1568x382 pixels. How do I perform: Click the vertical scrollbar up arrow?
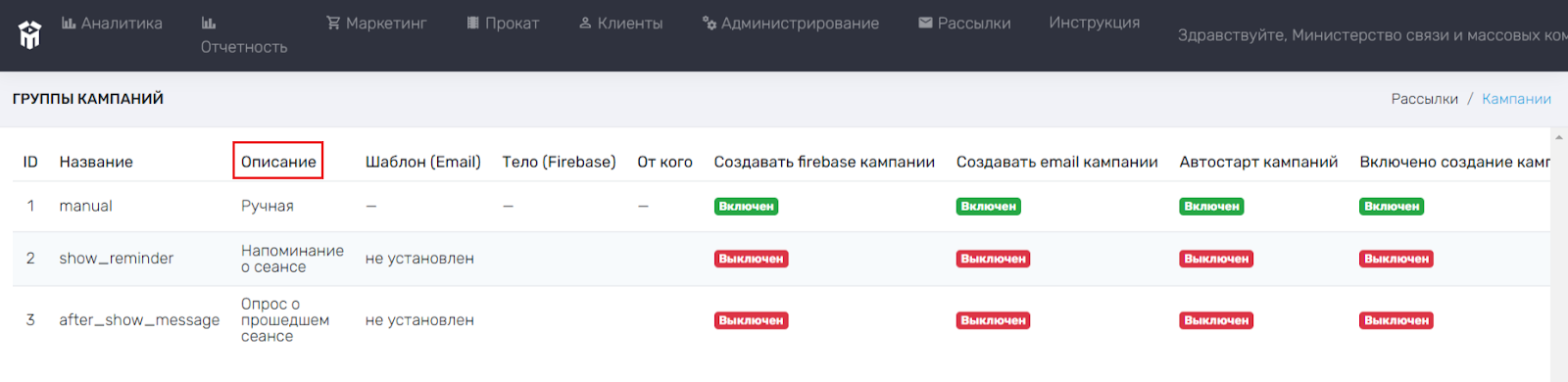click(x=1559, y=137)
